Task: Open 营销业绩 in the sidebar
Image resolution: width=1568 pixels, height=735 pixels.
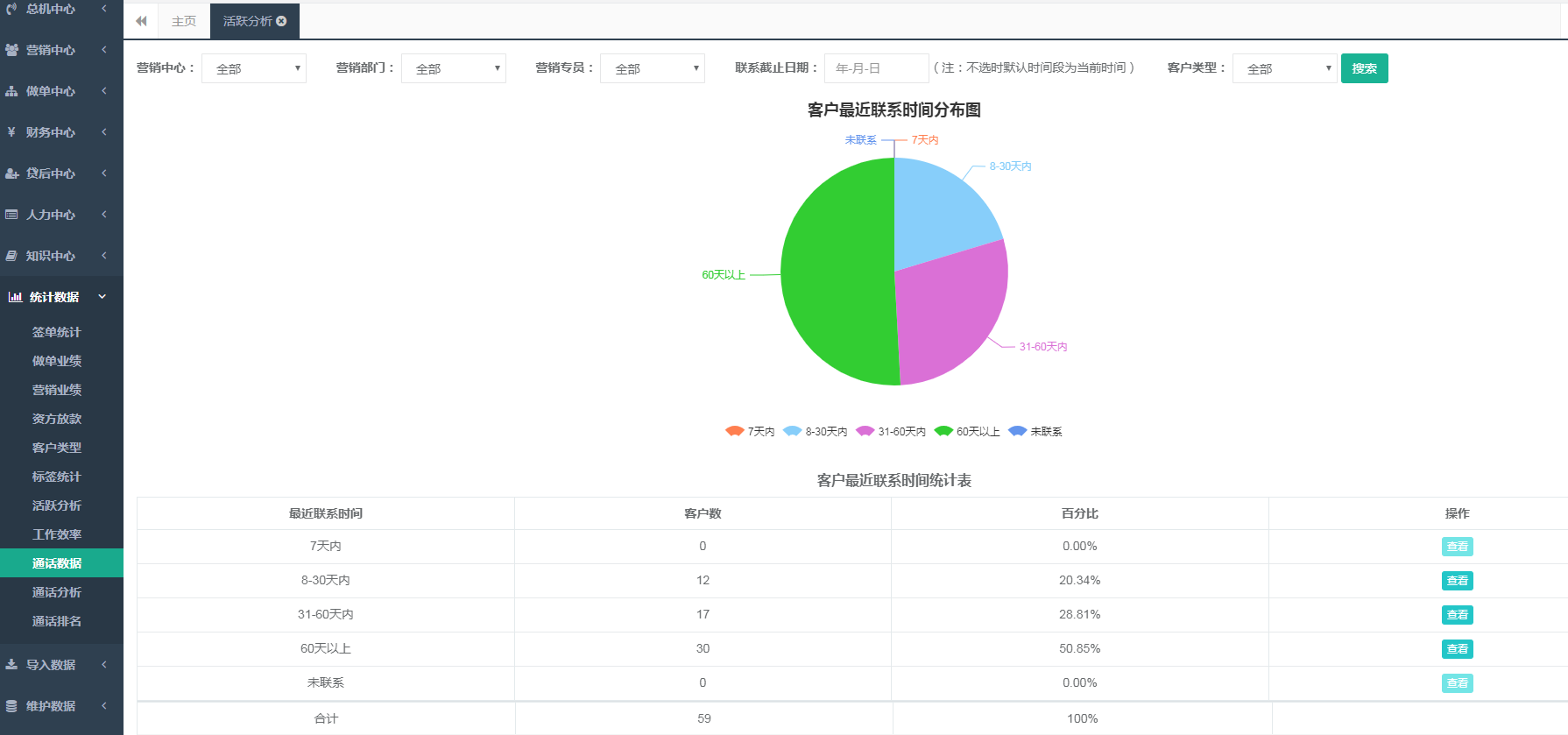Action: click(57, 390)
